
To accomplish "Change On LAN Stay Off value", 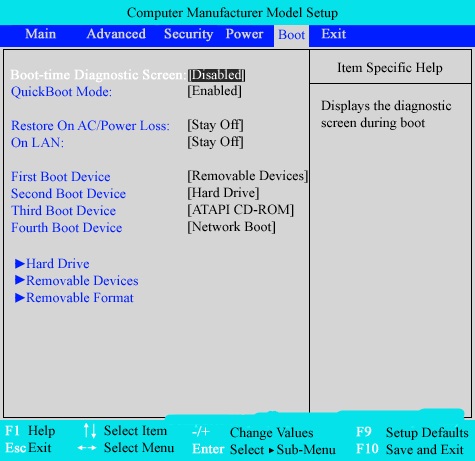I will (215, 142).
